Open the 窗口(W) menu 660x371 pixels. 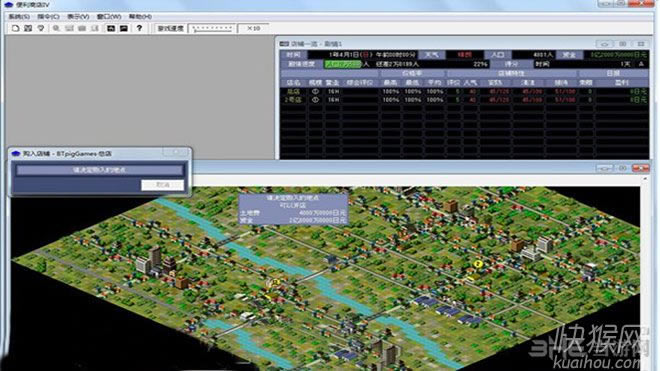[x=109, y=16]
